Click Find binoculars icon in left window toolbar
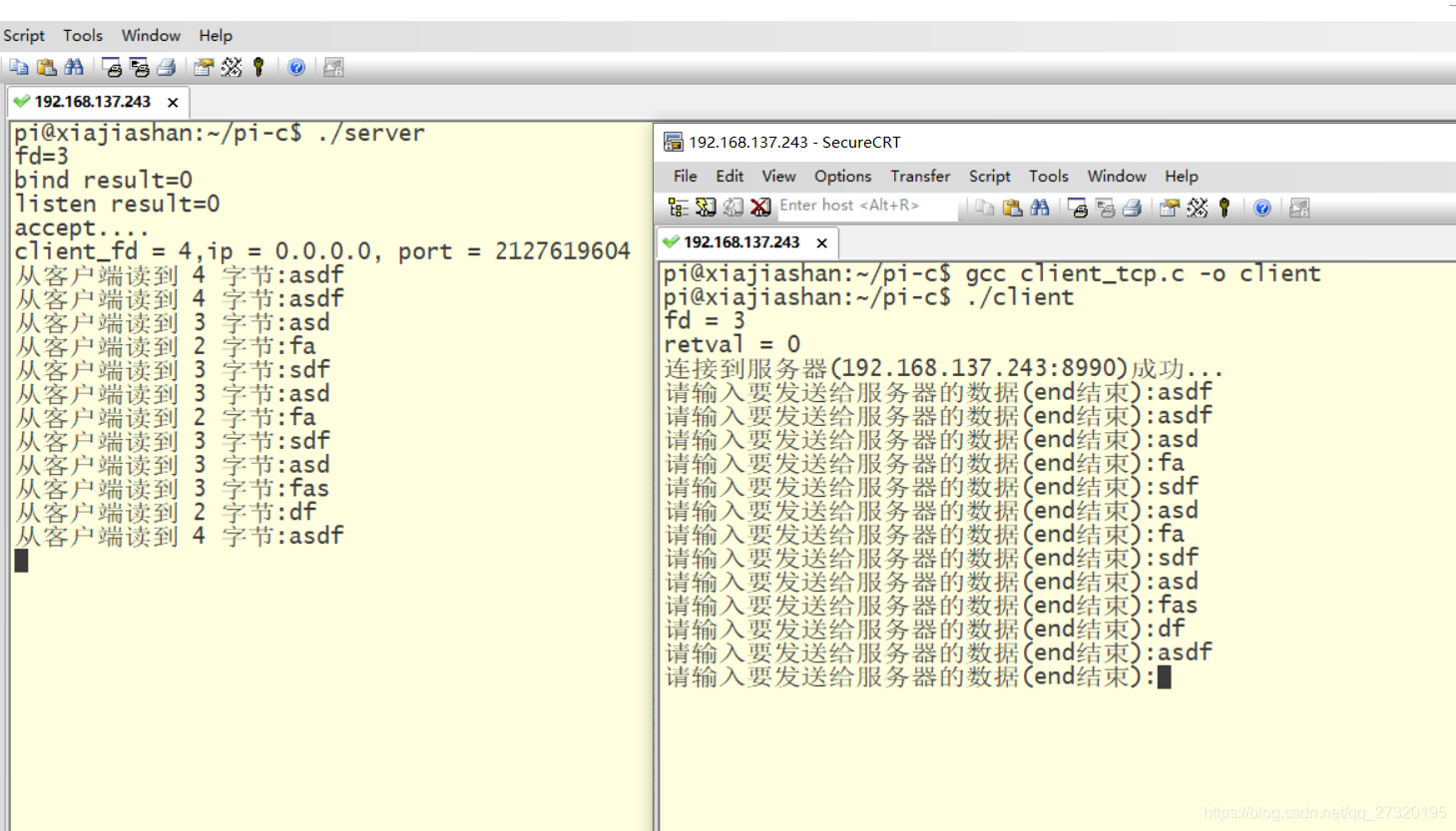 point(74,67)
